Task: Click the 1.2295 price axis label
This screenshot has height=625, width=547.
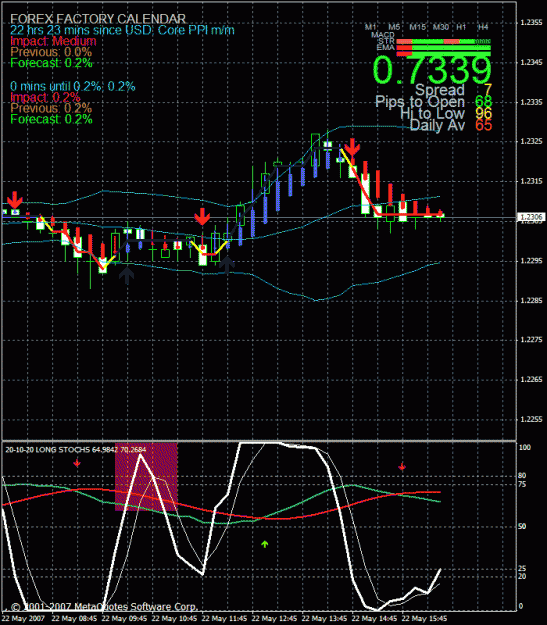Action: [531, 261]
